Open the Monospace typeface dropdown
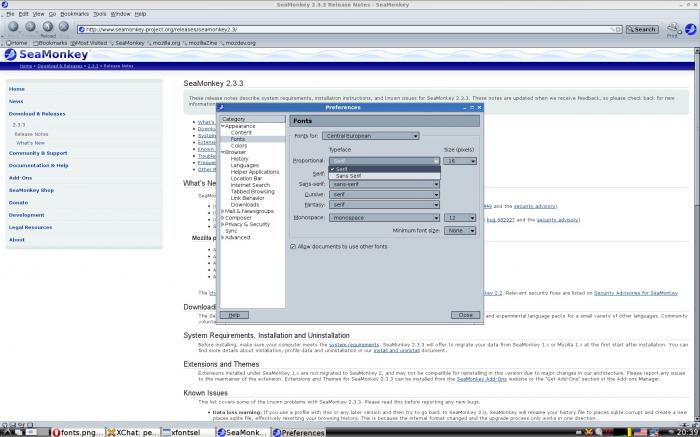Image resolution: width=700 pixels, height=437 pixels. point(384,217)
